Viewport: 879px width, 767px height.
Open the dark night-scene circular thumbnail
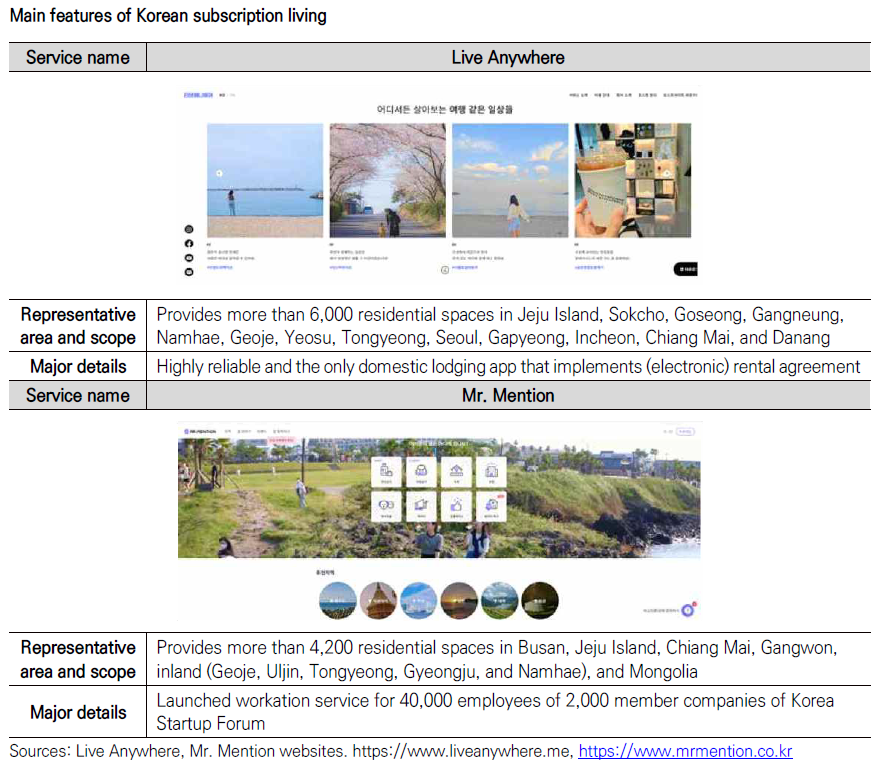pos(540,600)
